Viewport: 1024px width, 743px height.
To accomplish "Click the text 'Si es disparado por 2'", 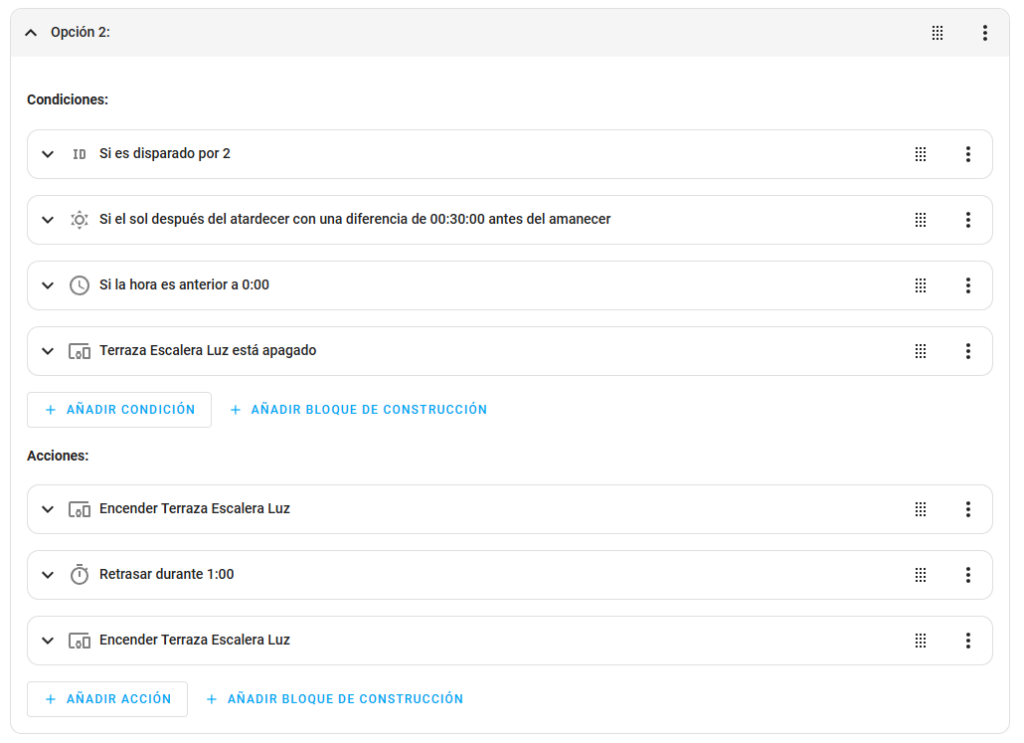I will (x=165, y=154).
